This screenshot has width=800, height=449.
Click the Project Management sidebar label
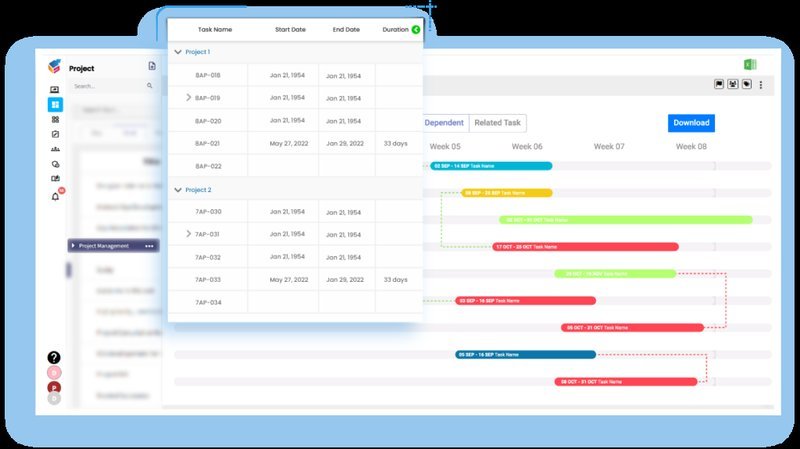(x=104, y=246)
